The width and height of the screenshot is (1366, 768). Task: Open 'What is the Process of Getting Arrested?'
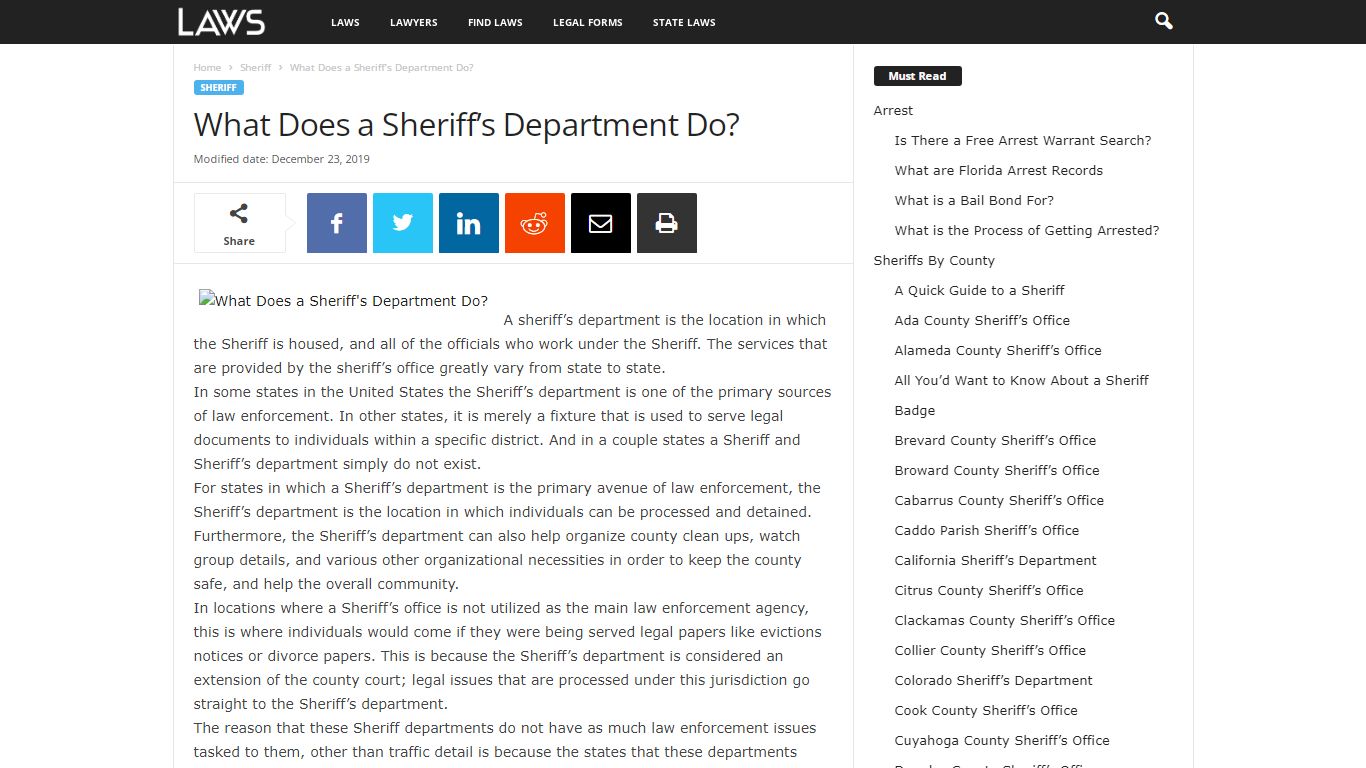pos(1027,231)
